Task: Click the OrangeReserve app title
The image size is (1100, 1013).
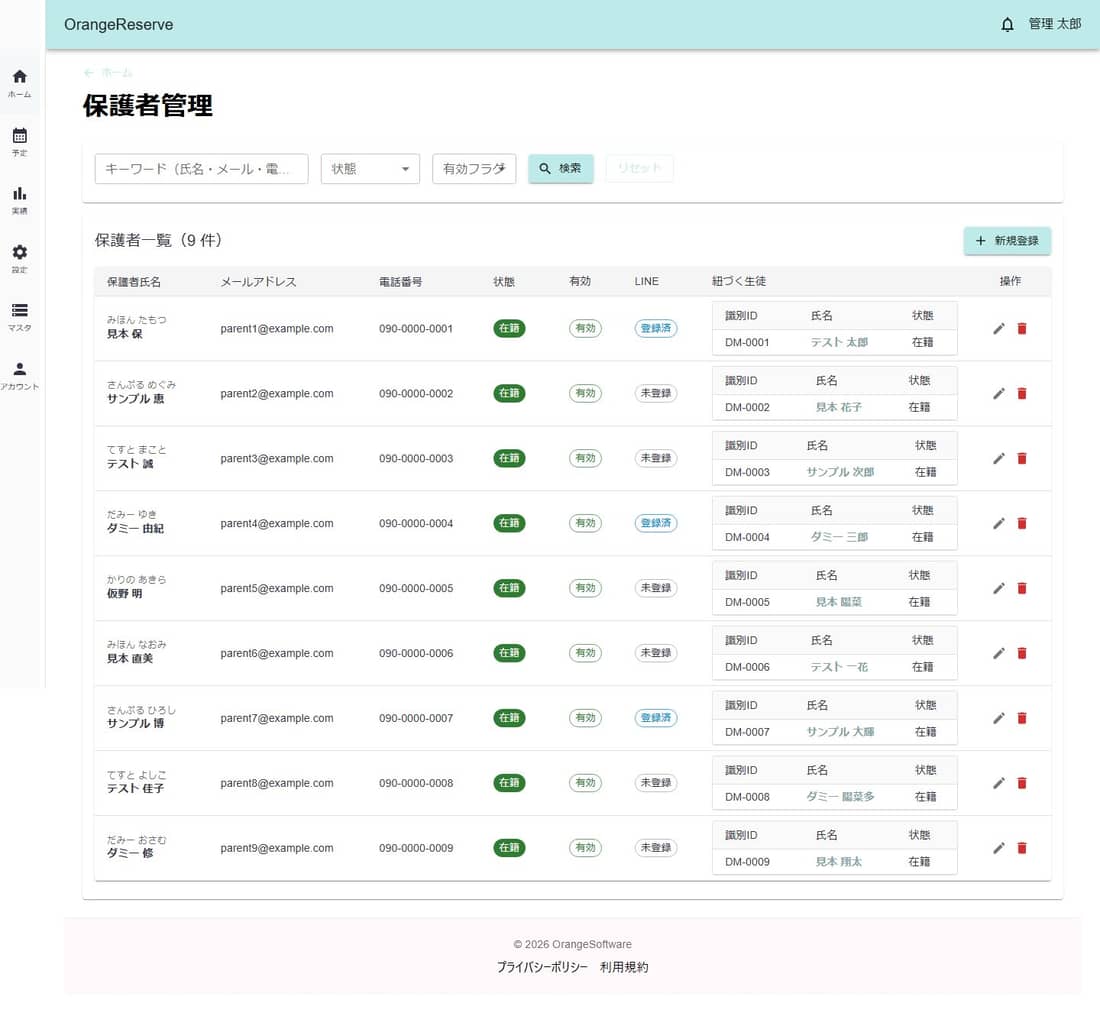Action: (119, 25)
